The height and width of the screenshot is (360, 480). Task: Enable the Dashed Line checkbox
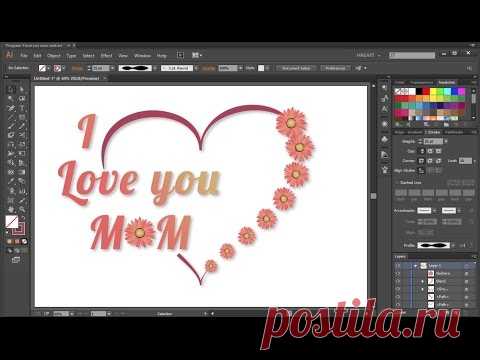[397, 183]
